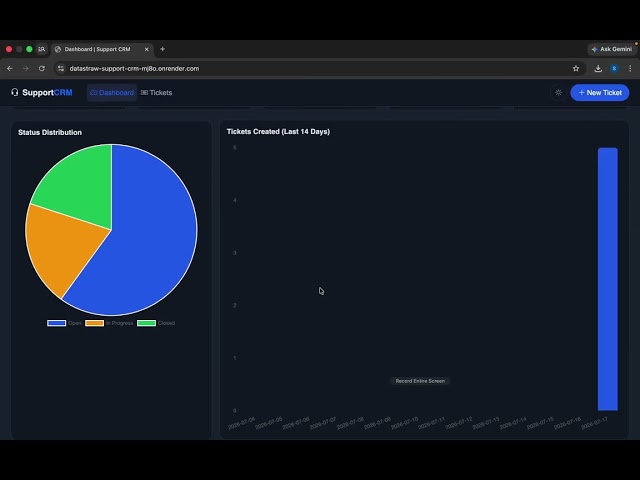Screen dimensions: 640x480
Task: Click the New Ticket button
Action: [600, 93]
